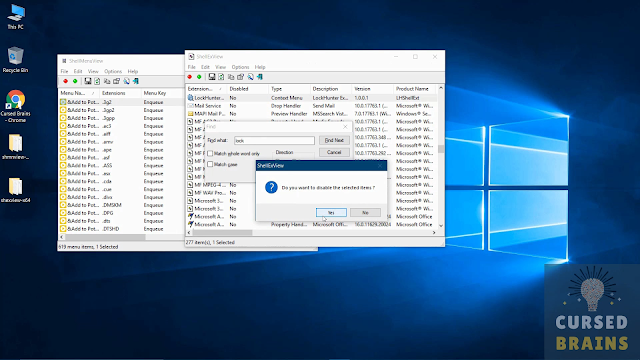640x360 pixels.
Task: Click the Copy icon in ShellExView toolbar
Action: click(x=231, y=77)
